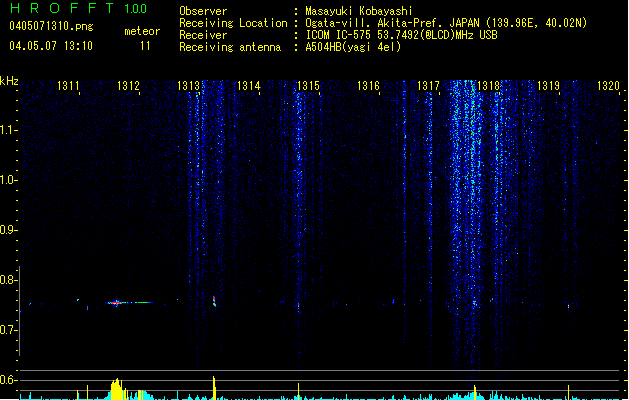629x400 pixels.
Task: Click the 1312 time axis label
Action: pos(128,85)
